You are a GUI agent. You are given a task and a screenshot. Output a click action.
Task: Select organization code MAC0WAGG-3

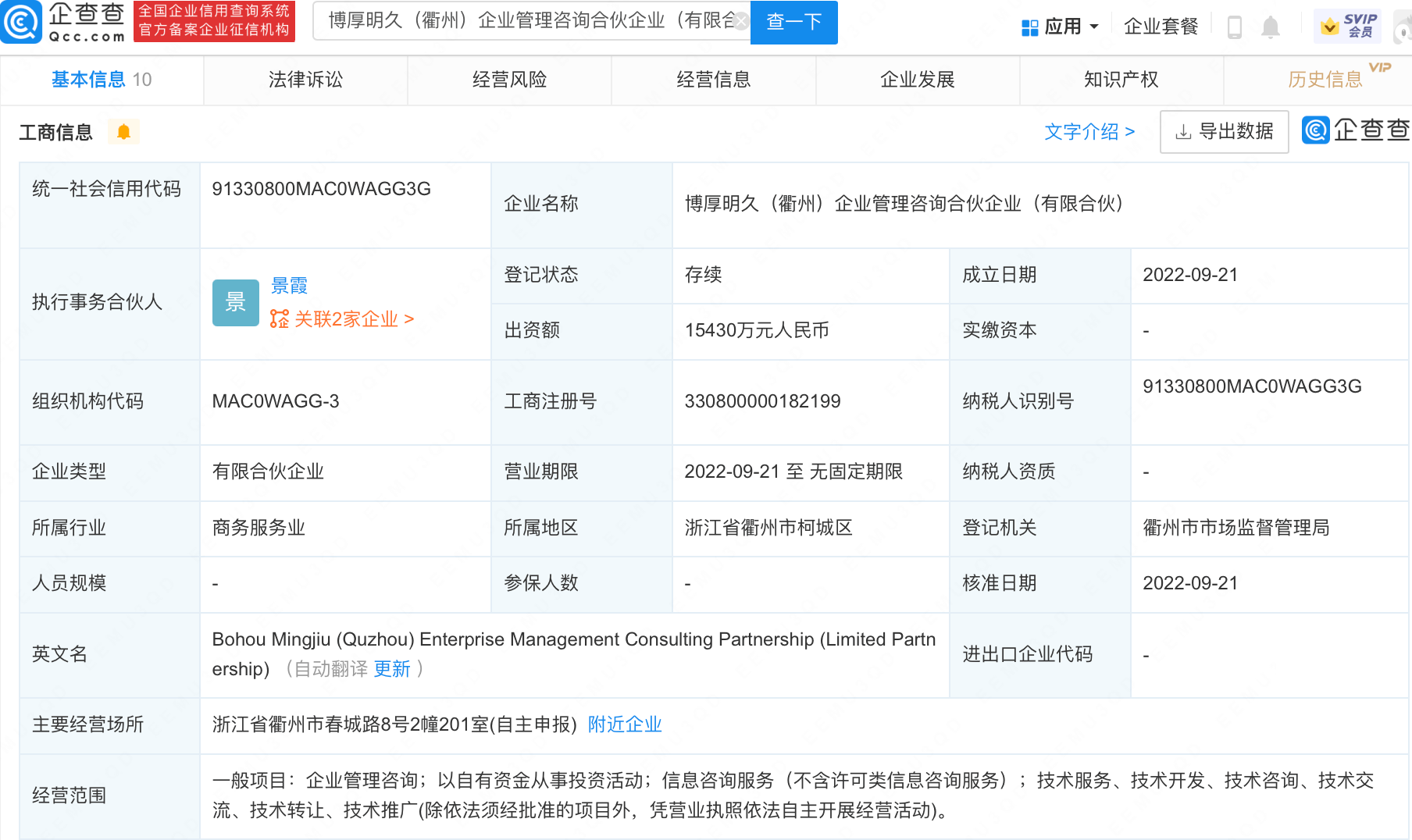coord(275,401)
